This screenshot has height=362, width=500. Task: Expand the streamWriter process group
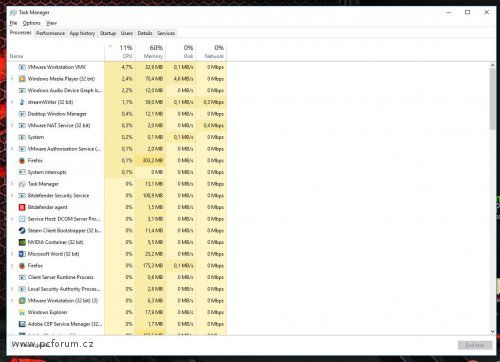tap(12, 102)
